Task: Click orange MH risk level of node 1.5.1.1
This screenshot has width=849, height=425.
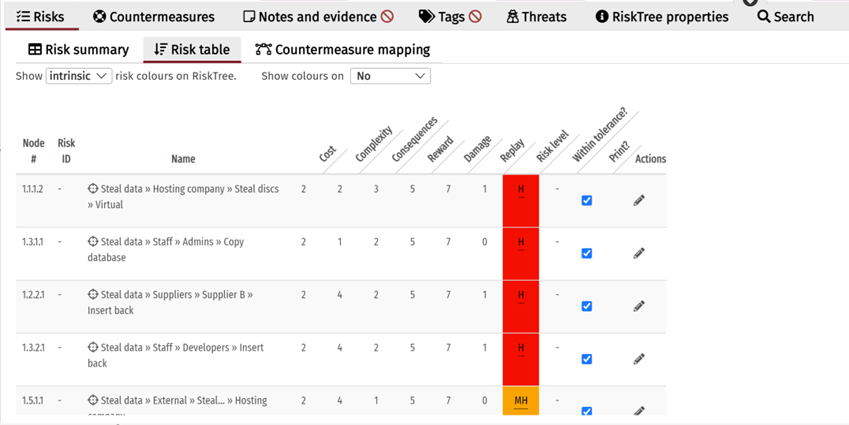Action: [x=521, y=401]
